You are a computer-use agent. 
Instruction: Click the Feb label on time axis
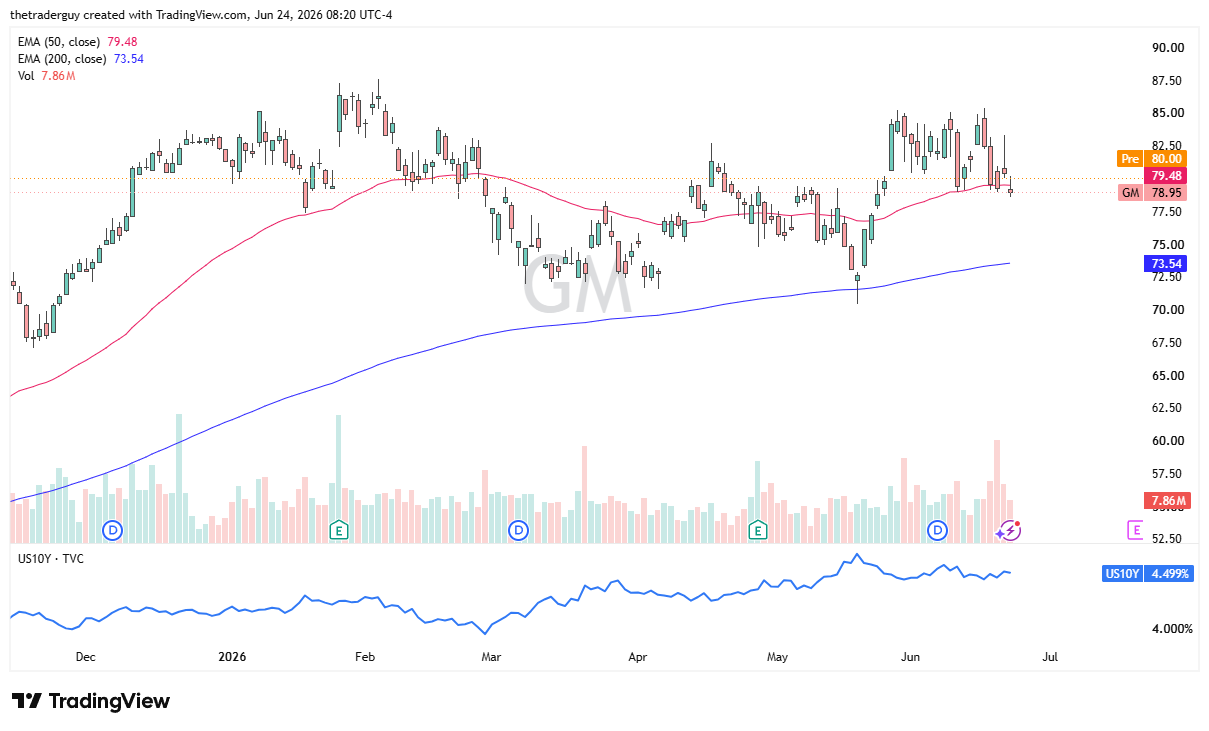tap(364, 657)
